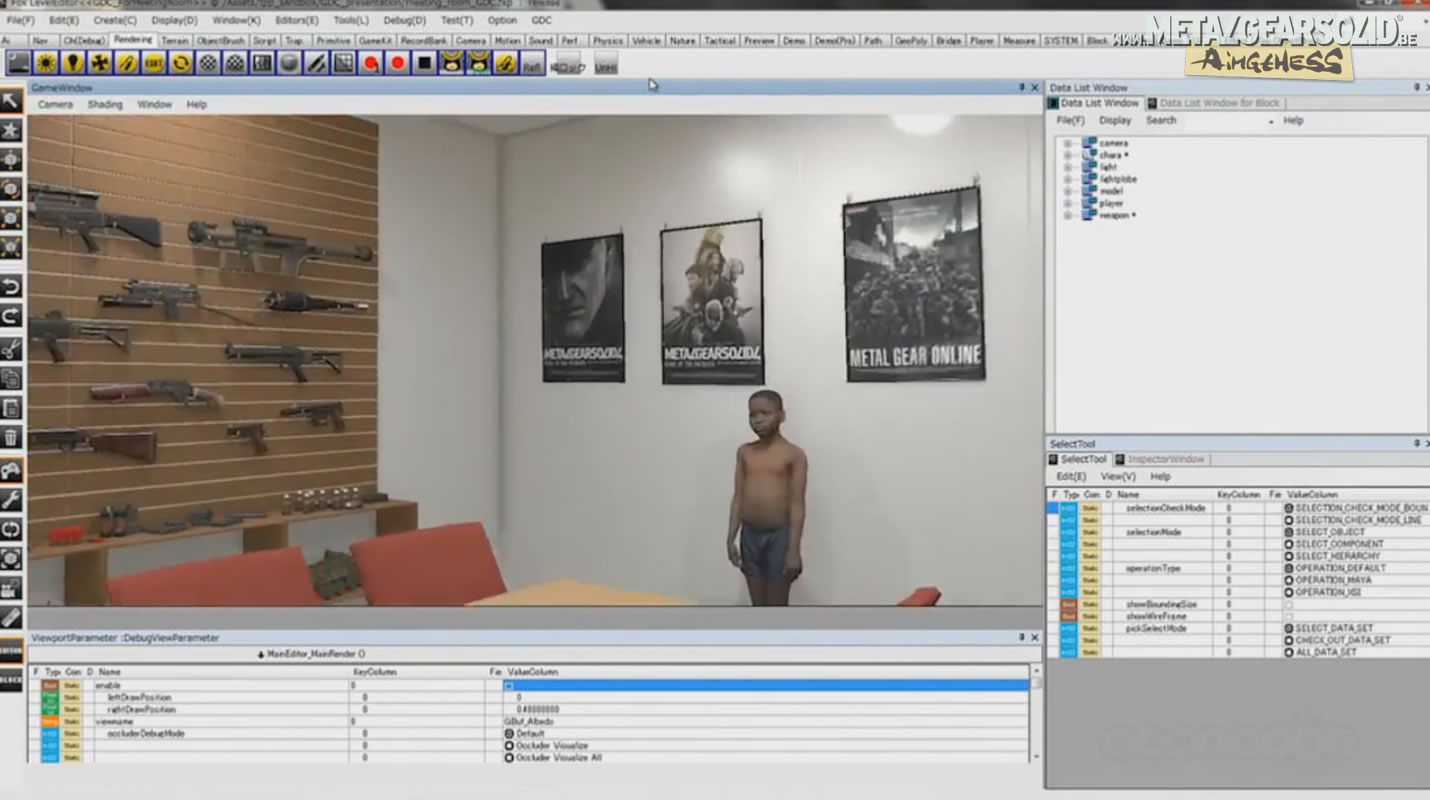
Task: Click the BLOCK mode icon in the left sidebar
Action: coord(11,680)
